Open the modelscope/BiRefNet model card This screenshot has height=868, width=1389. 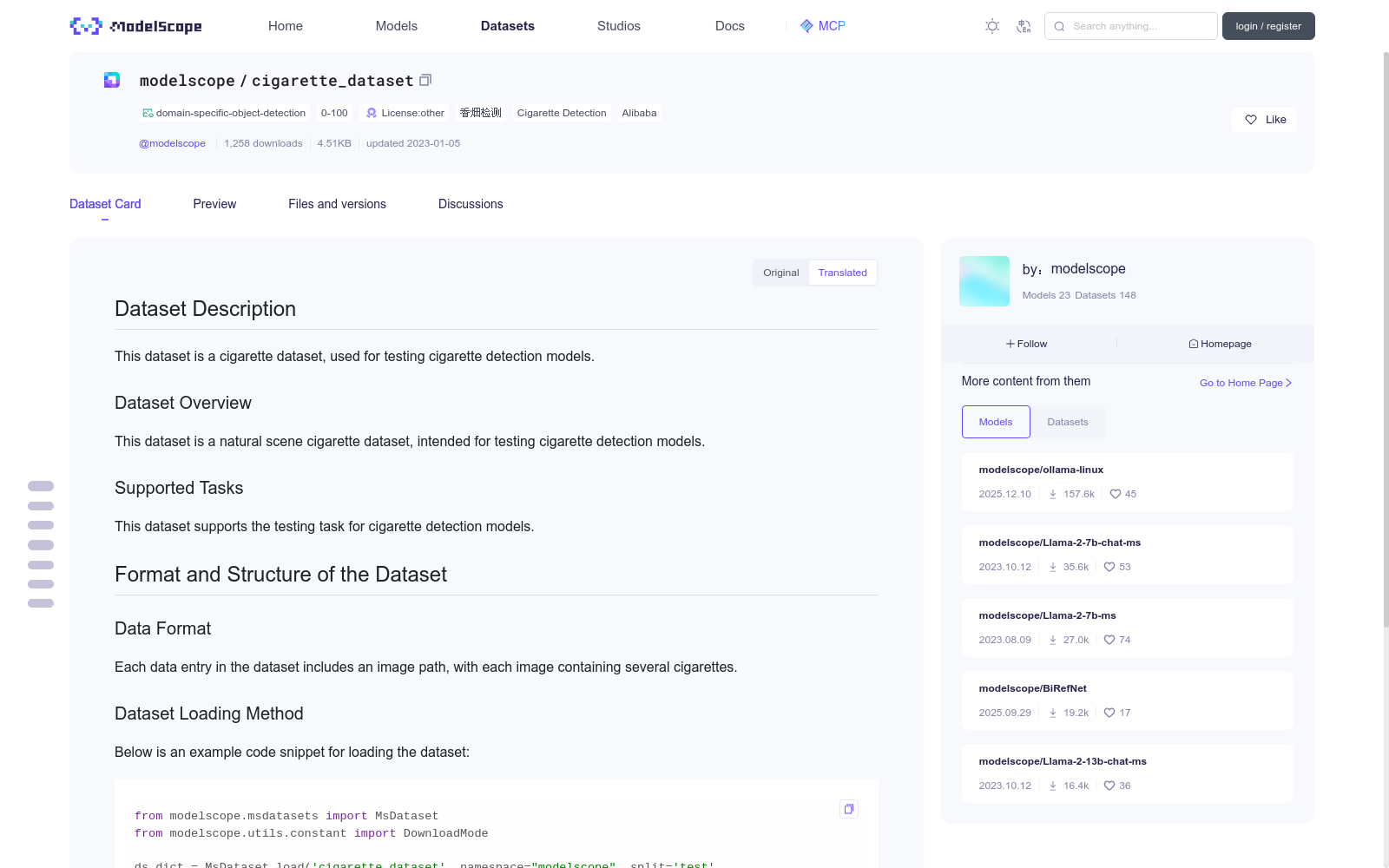tap(1127, 700)
